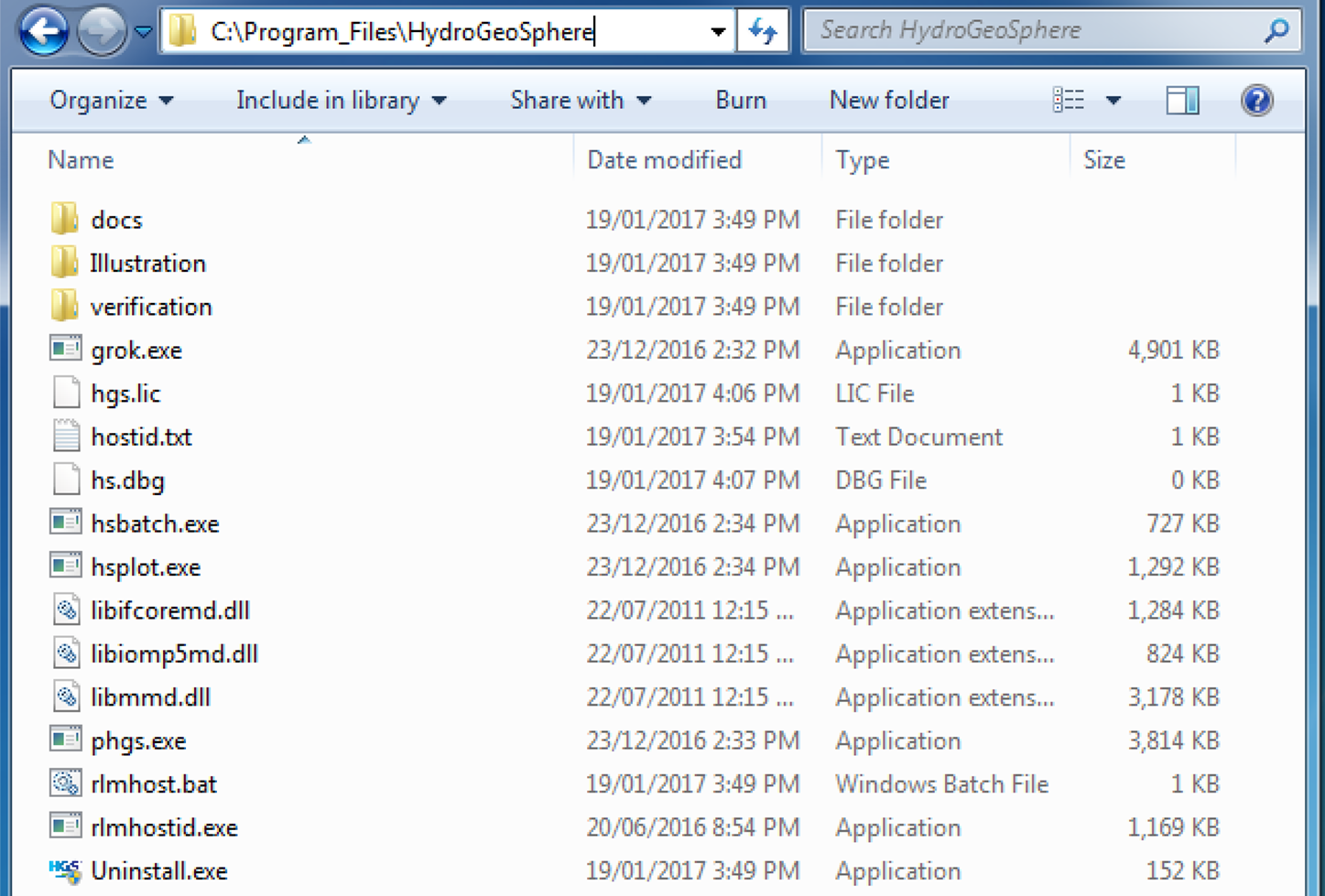The image size is (1325, 896).
Task: Click the 3,814 KB size value
Action: 1173,740
